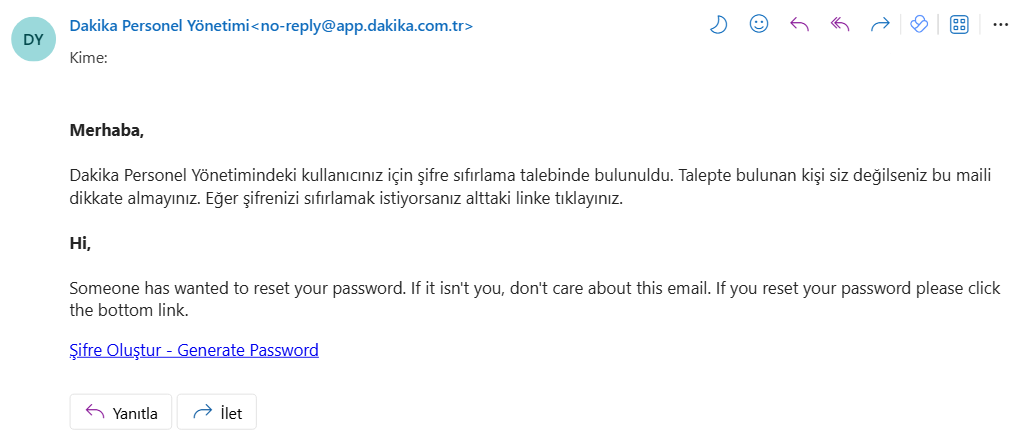Open the Şifre Oluştur - Generate Password link

pyautogui.click(x=194, y=350)
